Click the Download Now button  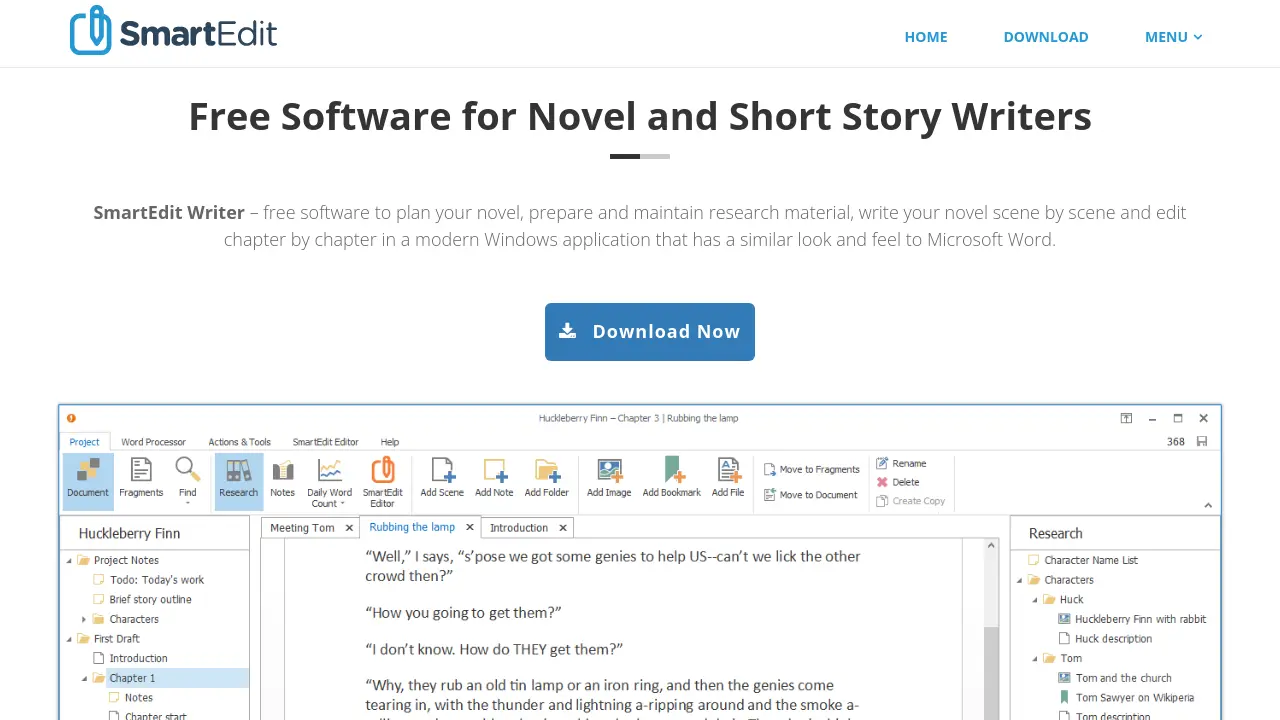tap(650, 332)
